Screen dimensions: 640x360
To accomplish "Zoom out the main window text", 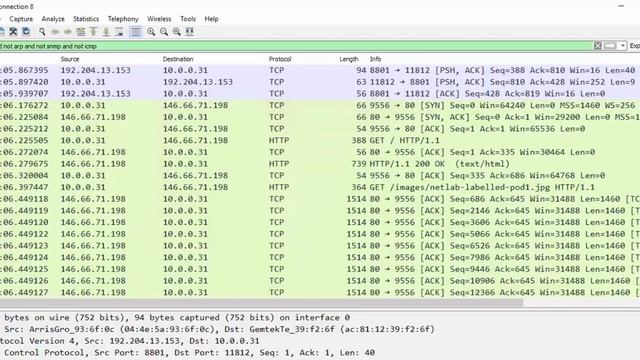I will coord(164,31).
